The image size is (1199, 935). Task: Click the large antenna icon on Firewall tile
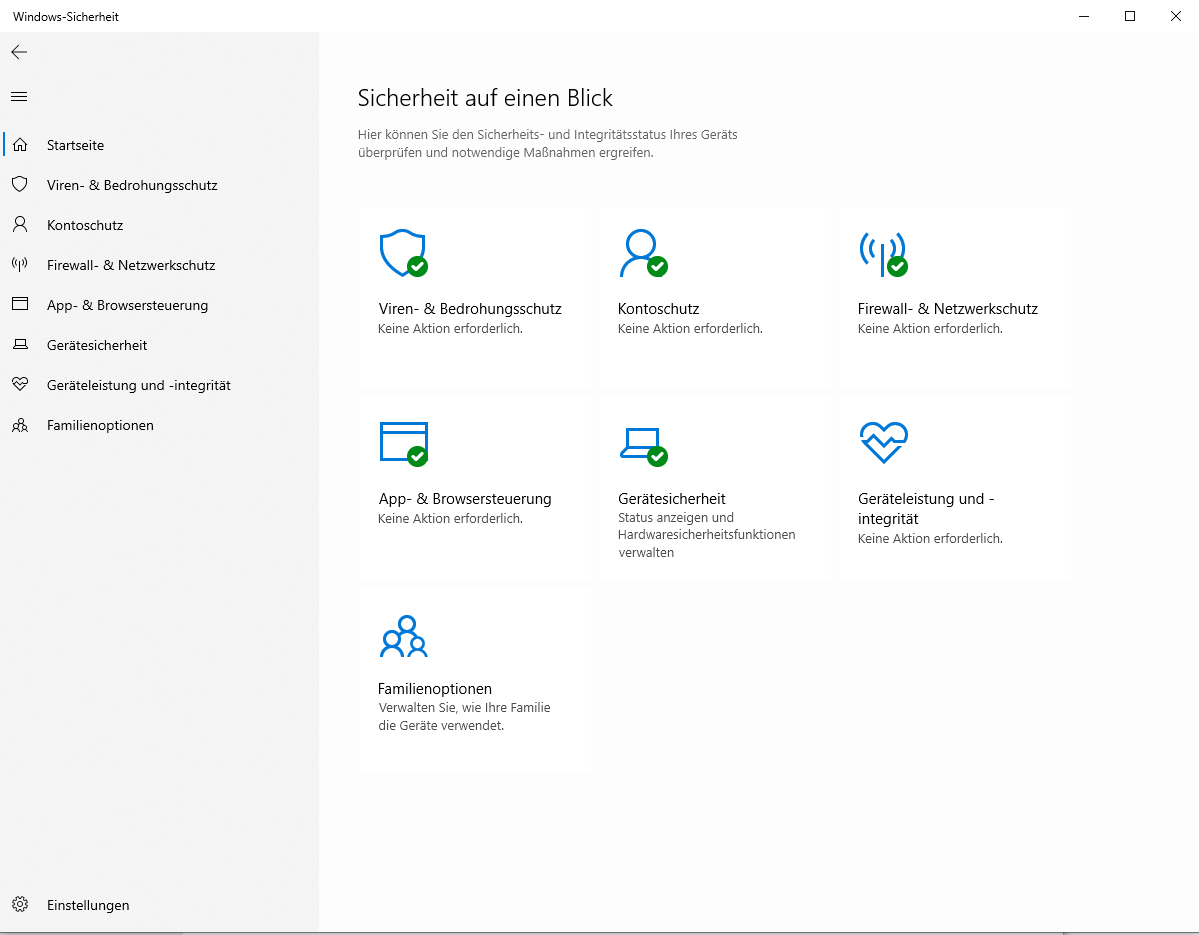883,254
